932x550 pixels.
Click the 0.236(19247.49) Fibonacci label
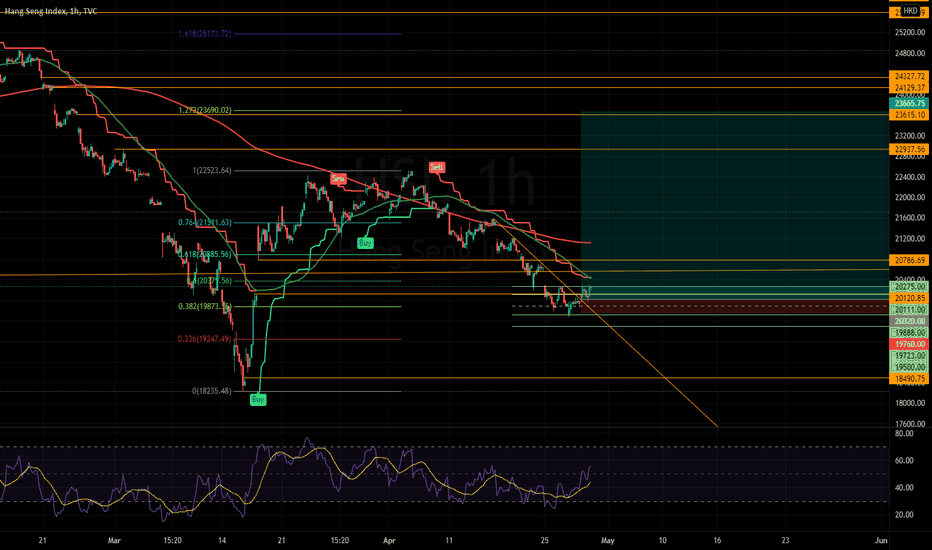tap(205, 339)
